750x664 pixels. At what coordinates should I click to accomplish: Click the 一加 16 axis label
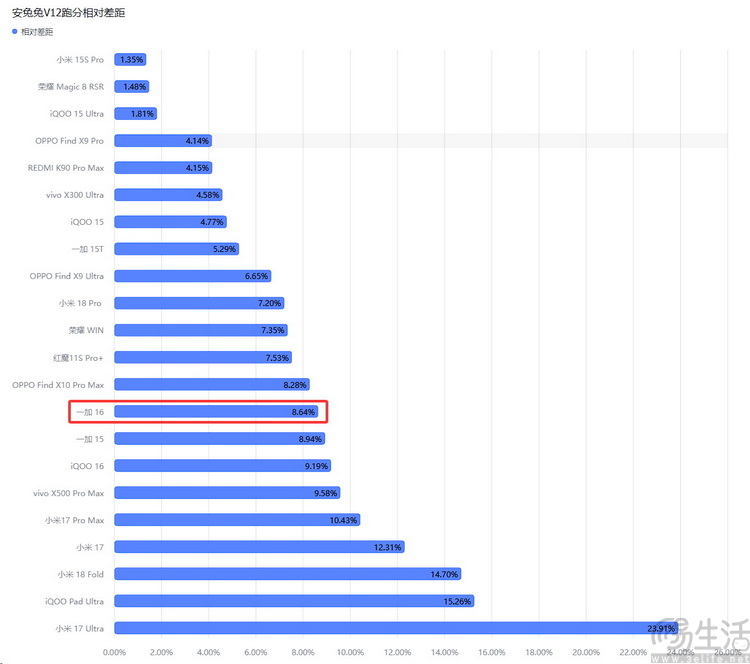pos(90,412)
